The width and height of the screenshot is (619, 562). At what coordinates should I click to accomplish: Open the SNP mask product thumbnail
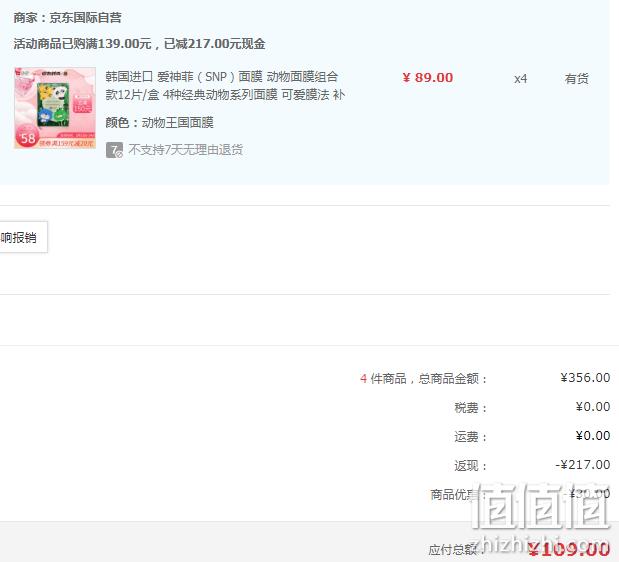55,108
